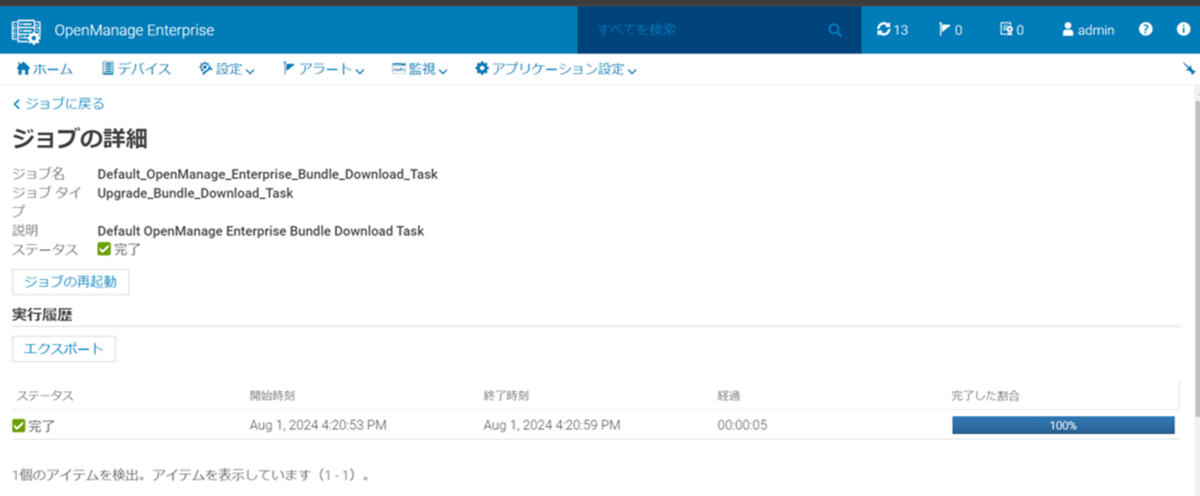This screenshot has height=496, width=1200.
Task: Go to the ホーム menu item
Action: 44,69
